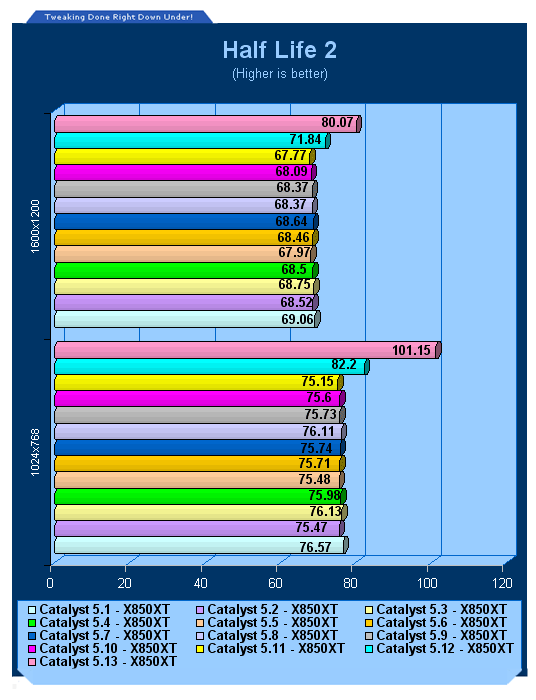Screen dimensions: 536x700
Task: Click the Catalyst 5.1 white legend swatch
Action: click(32, 610)
